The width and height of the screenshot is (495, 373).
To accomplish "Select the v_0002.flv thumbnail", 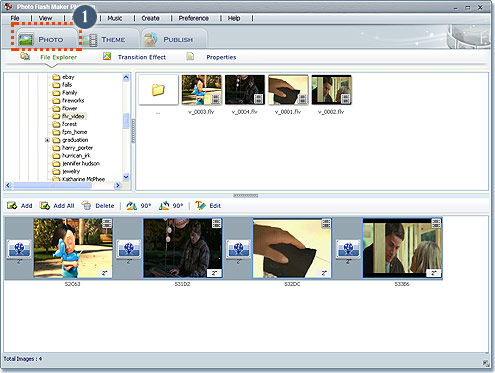I will pyautogui.click(x=331, y=90).
